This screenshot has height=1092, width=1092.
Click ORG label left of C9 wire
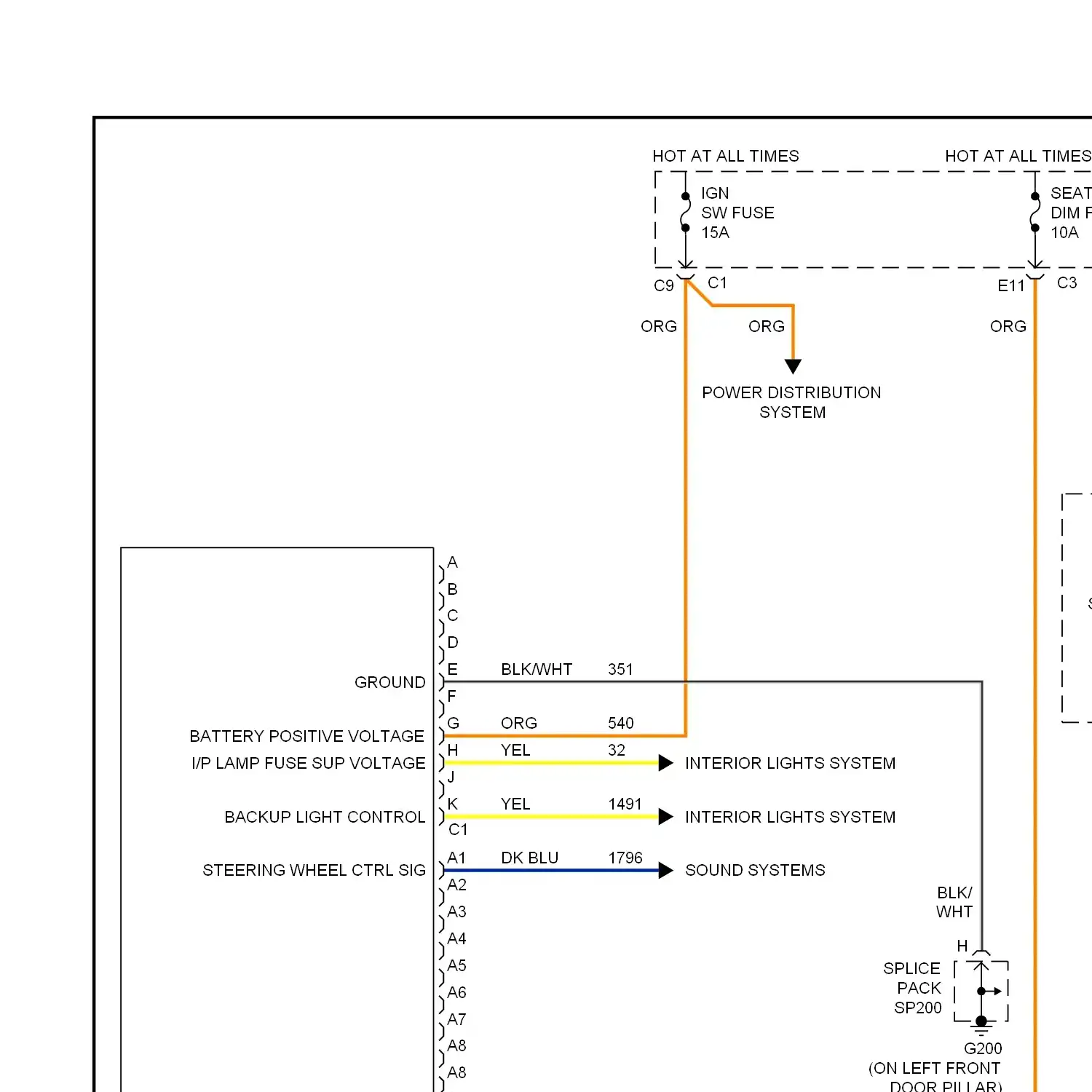(658, 326)
